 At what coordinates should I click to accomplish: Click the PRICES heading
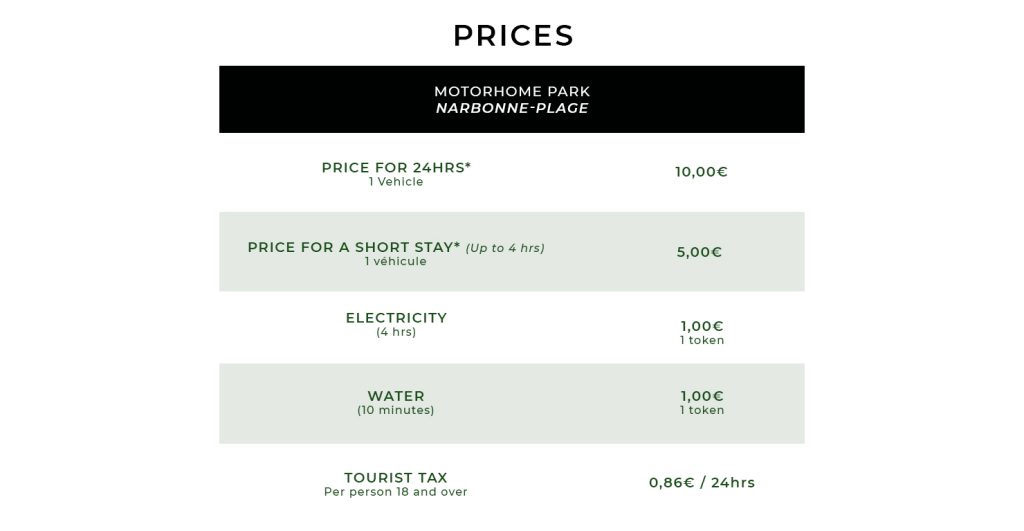[x=513, y=35]
